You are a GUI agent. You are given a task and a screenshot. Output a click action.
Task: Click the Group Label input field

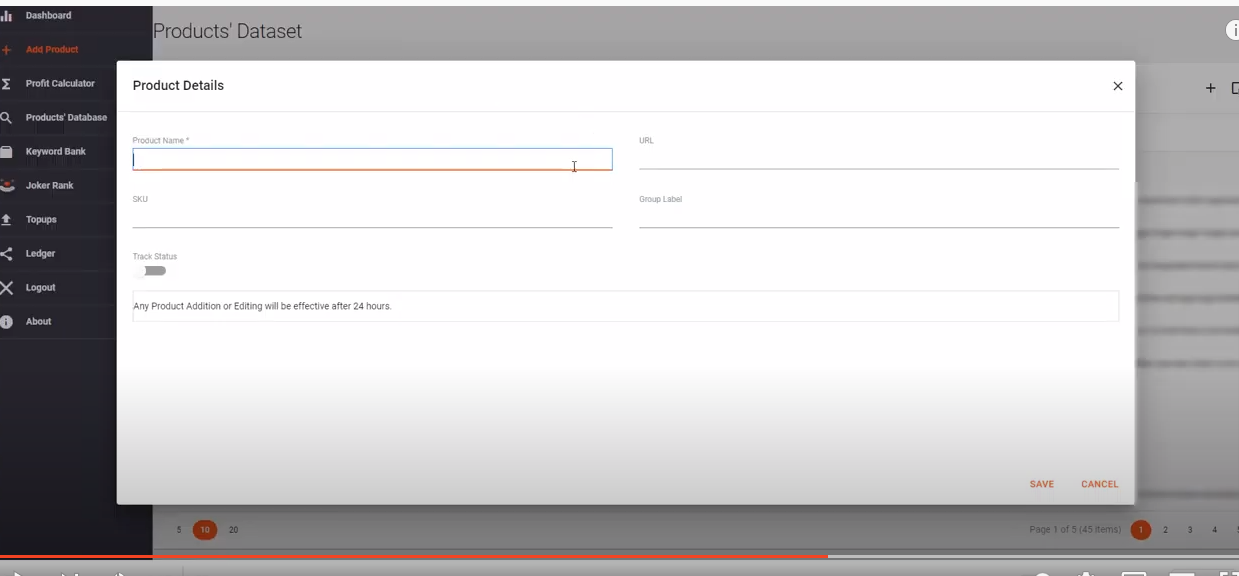point(879,217)
